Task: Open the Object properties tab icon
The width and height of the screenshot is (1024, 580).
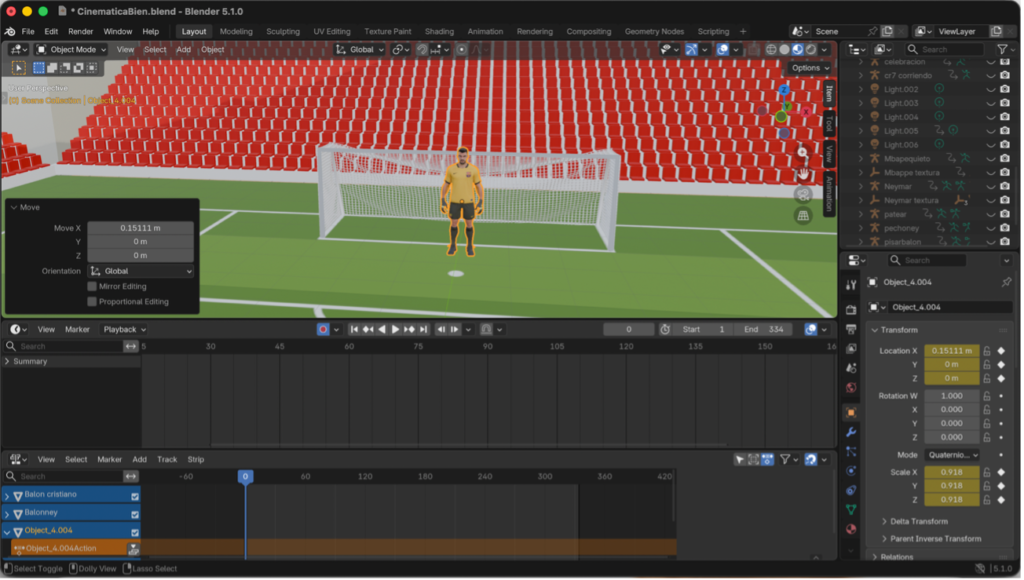Action: pos(851,412)
